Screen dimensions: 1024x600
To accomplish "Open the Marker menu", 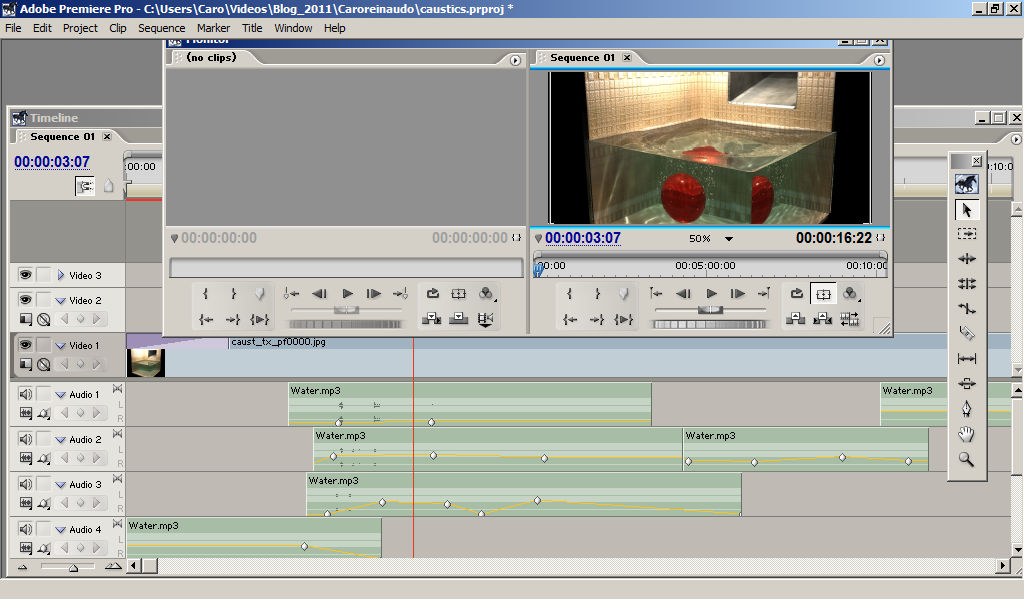I will click(214, 28).
